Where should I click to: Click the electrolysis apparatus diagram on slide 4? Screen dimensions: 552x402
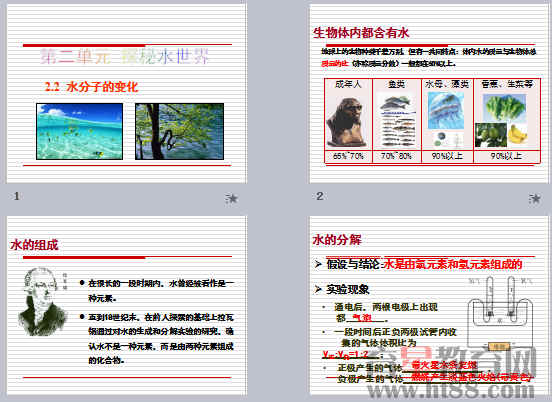point(500,313)
